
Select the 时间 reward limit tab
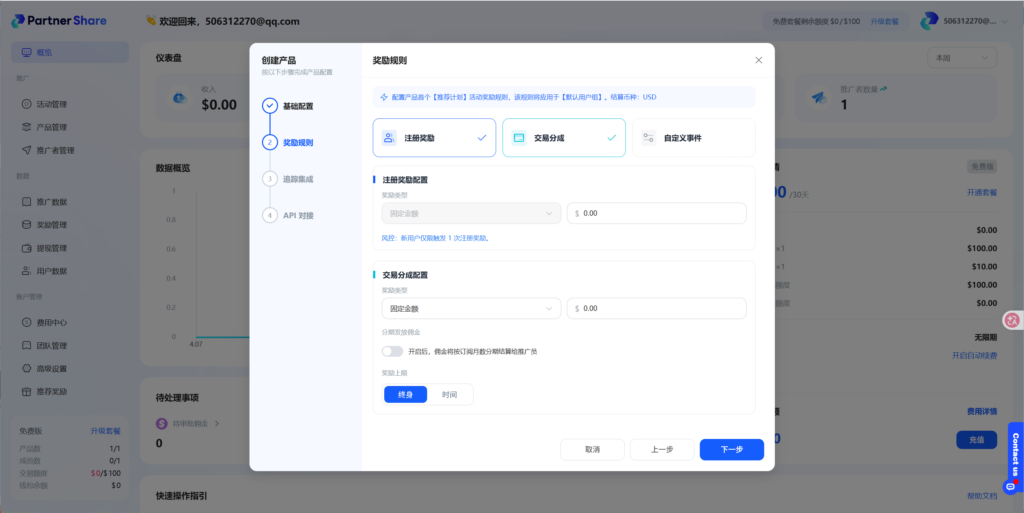point(450,395)
